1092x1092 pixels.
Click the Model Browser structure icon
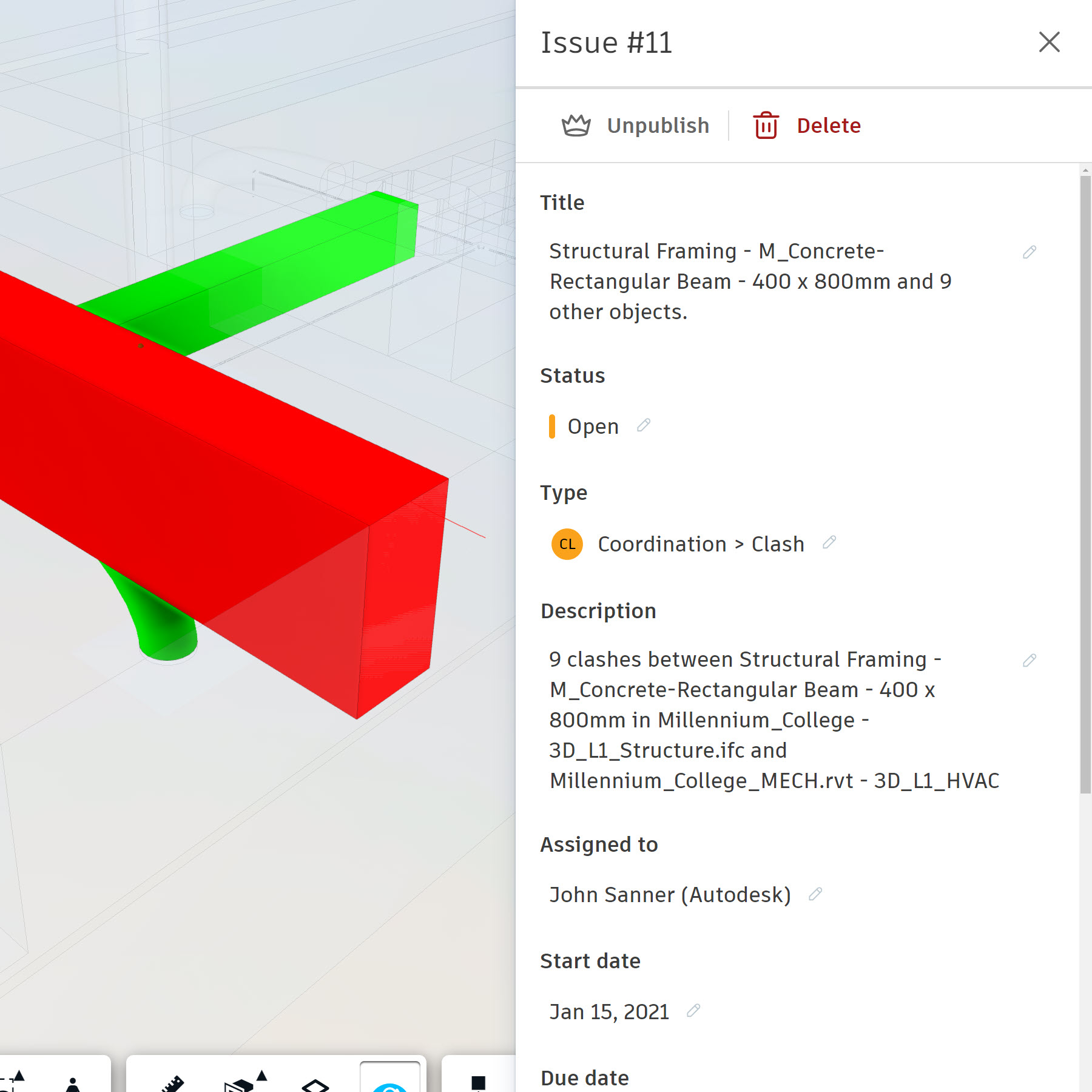point(478,1083)
